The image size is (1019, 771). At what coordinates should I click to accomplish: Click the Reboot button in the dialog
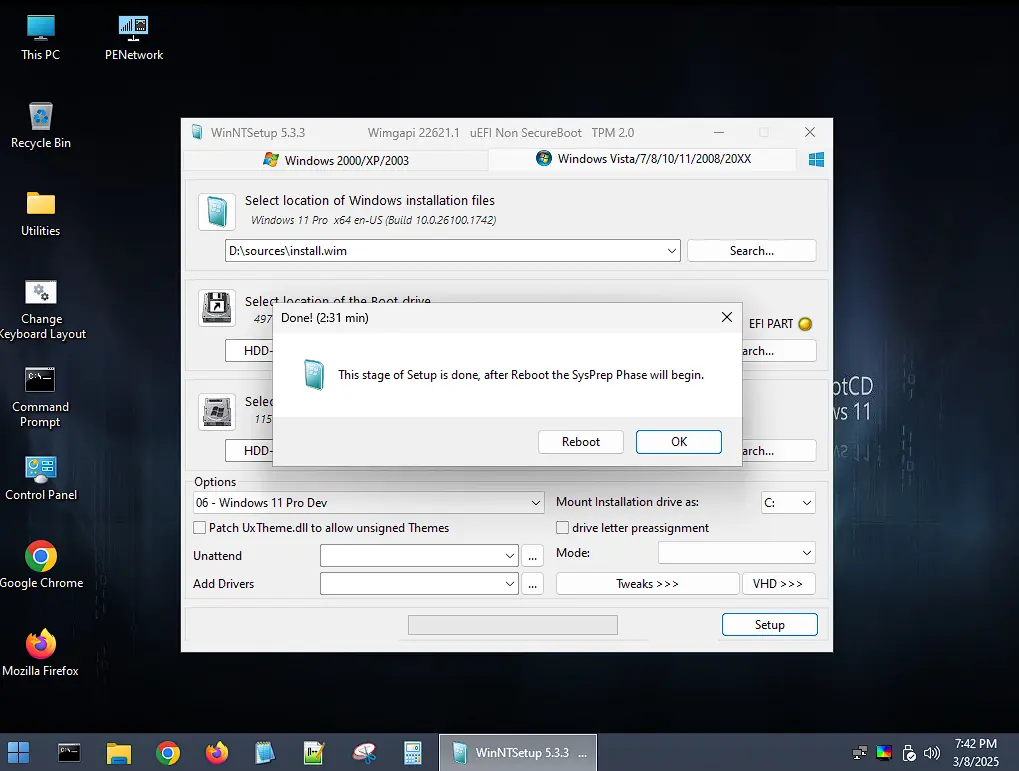(580, 442)
